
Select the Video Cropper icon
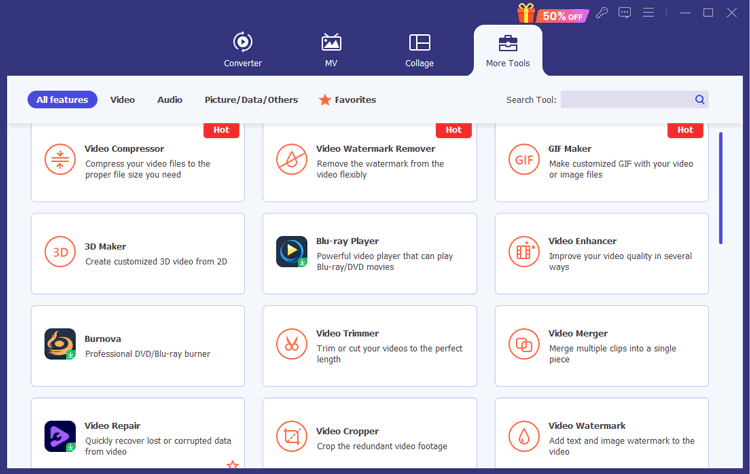291,436
